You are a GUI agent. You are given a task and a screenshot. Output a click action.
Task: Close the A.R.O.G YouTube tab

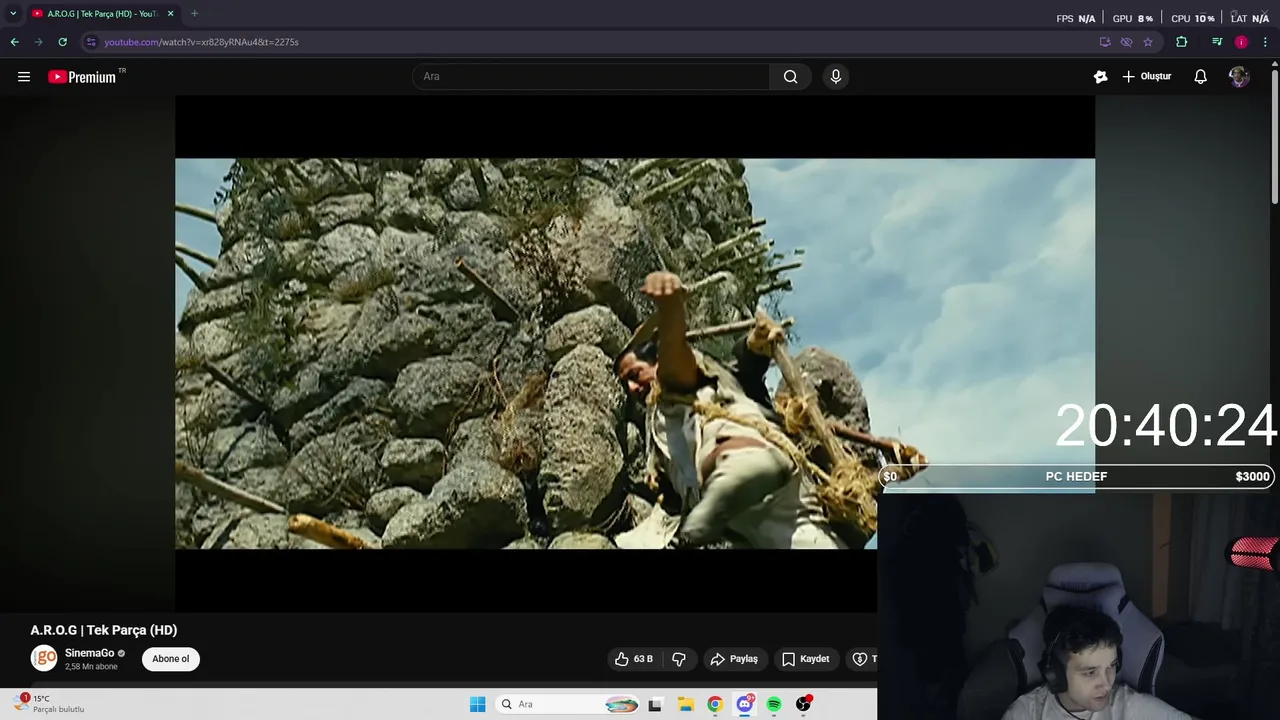(170, 14)
